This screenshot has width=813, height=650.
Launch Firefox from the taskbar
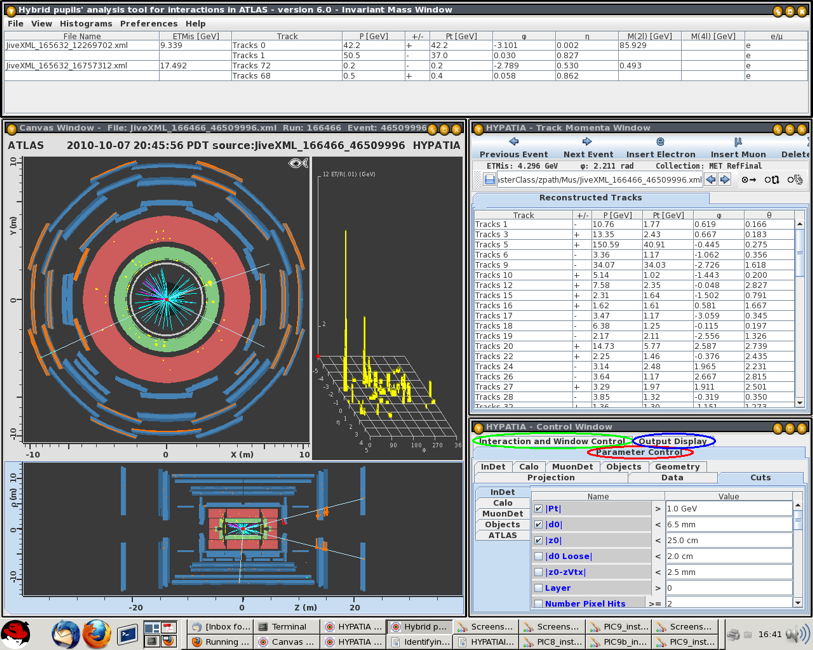point(96,634)
